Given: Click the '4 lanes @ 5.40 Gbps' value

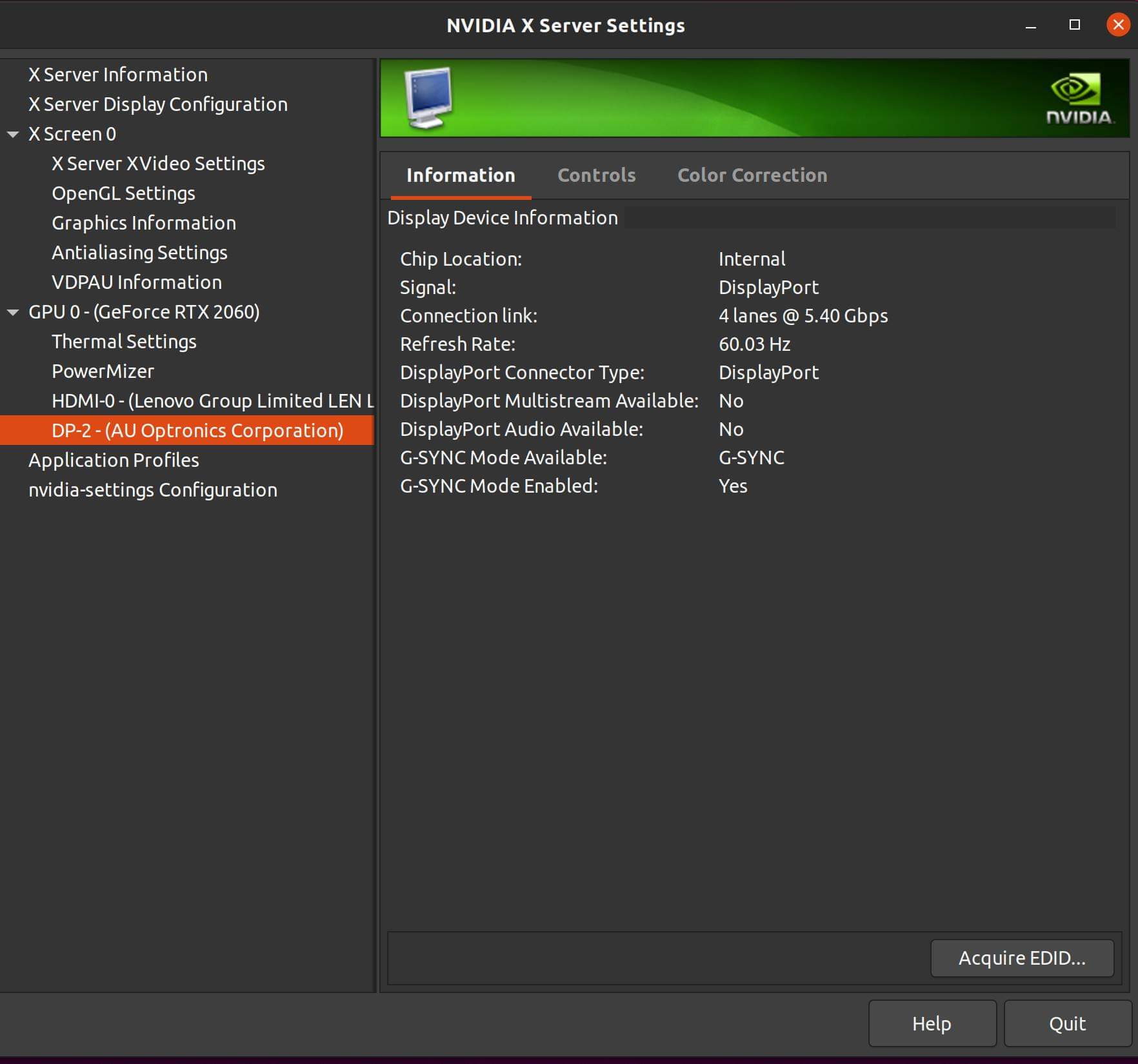Looking at the screenshot, I should 803,316.
